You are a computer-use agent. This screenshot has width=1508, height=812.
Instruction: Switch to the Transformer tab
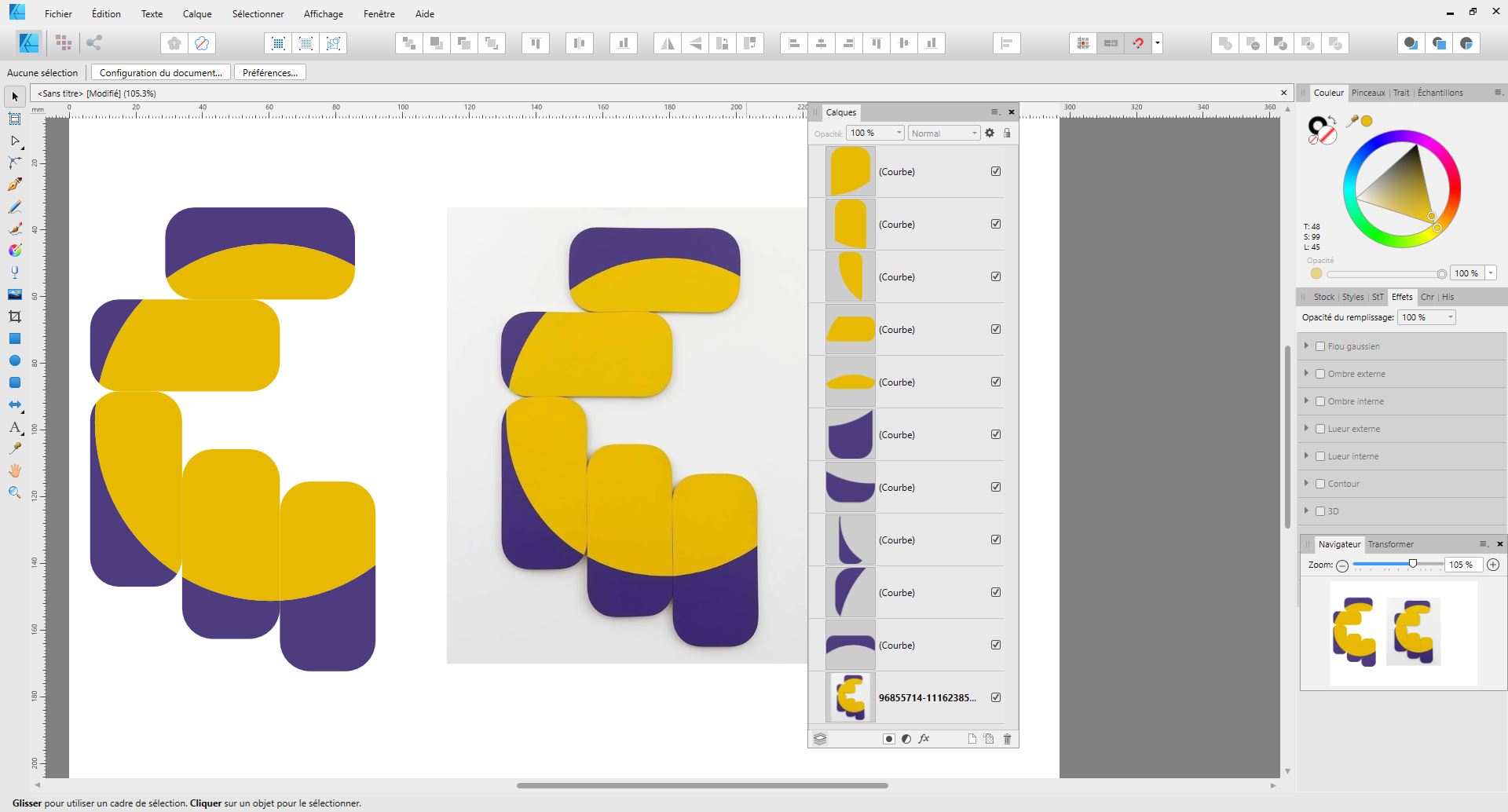1390,544
